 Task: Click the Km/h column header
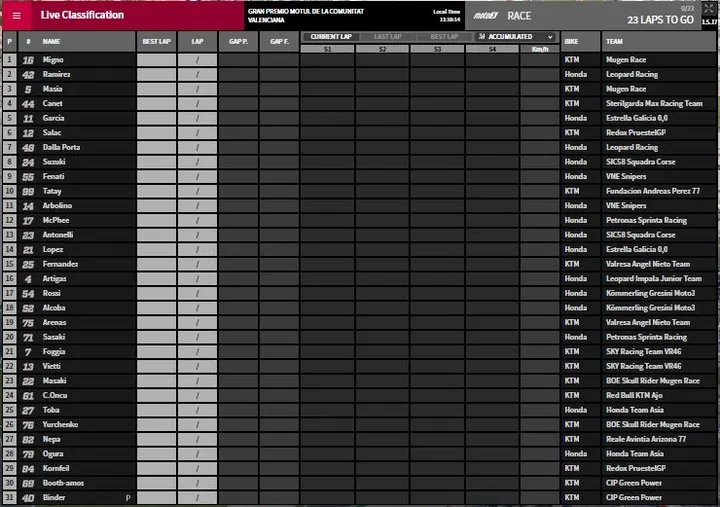[x=540, y=49]
